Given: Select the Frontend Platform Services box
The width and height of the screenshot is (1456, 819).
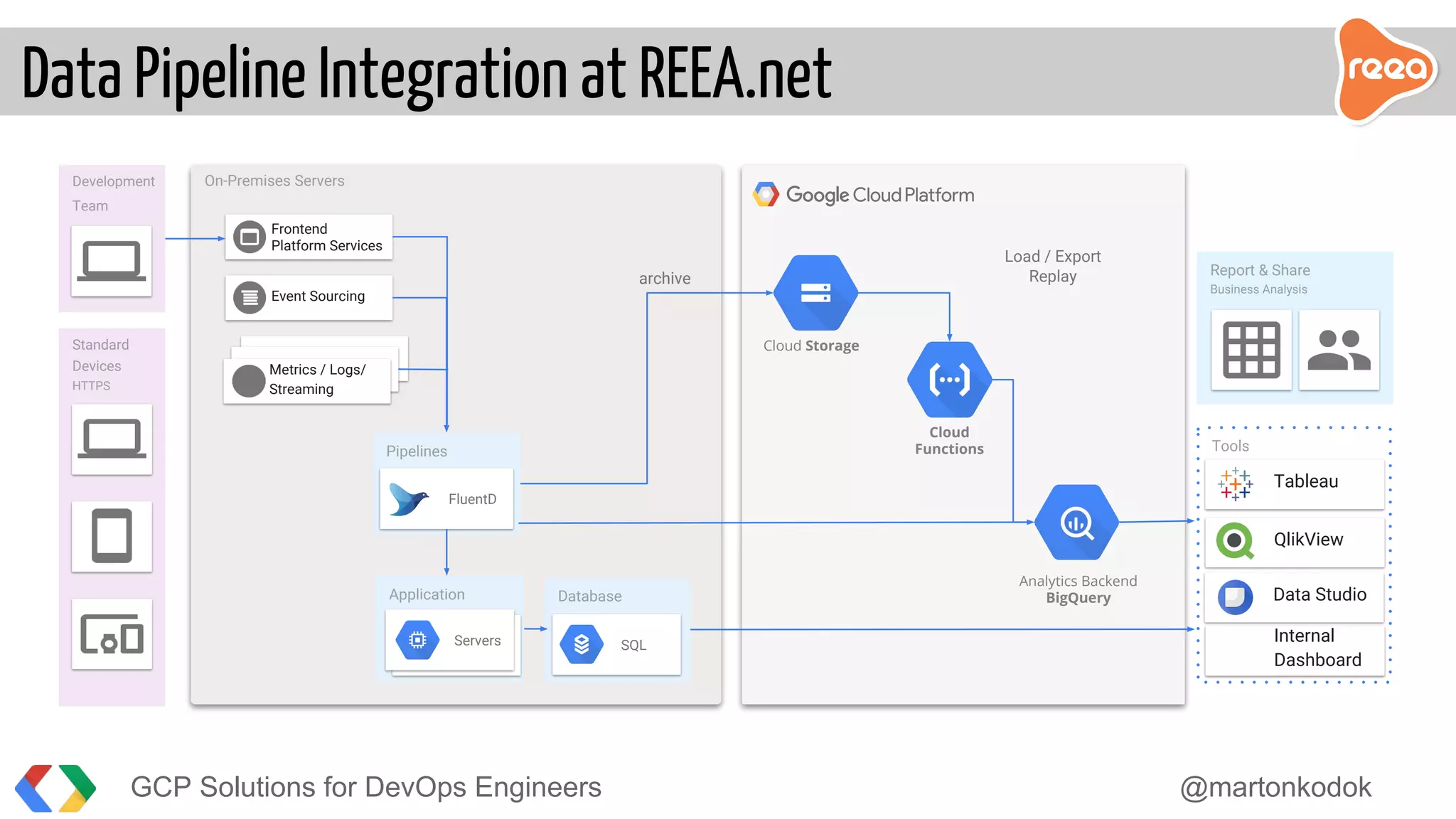Looking at the screenshot, I should click(x=309, y=237).
